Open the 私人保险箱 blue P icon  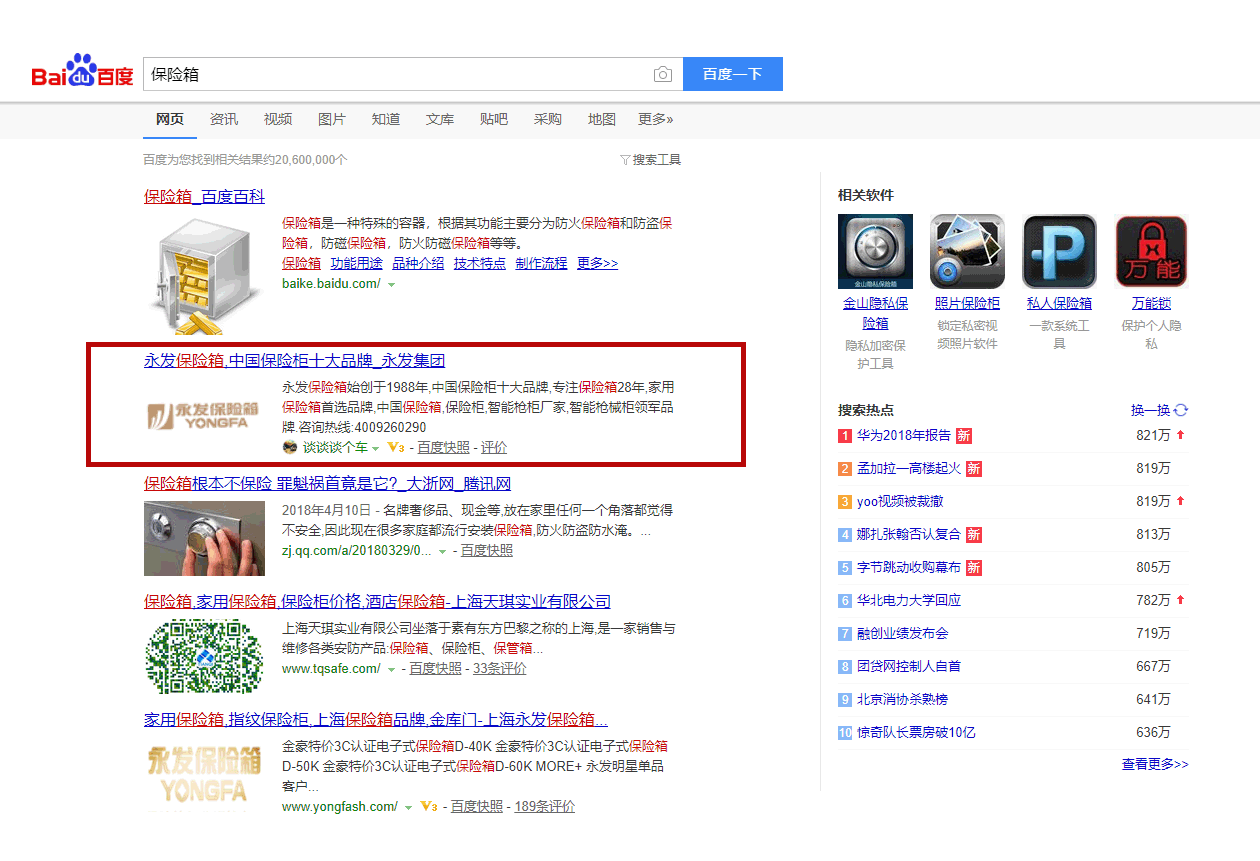click(1059, 251)
